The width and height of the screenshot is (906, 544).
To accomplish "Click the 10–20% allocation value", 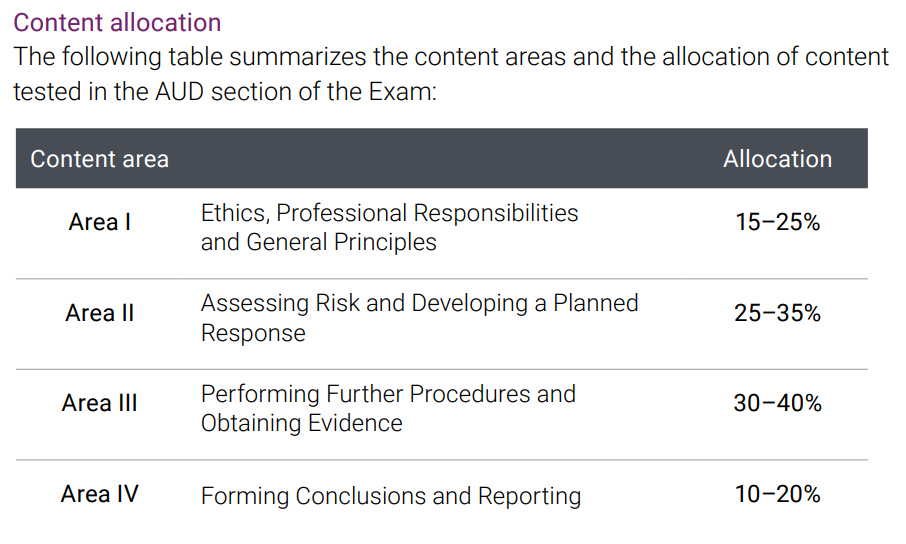I will coord(778,494).
